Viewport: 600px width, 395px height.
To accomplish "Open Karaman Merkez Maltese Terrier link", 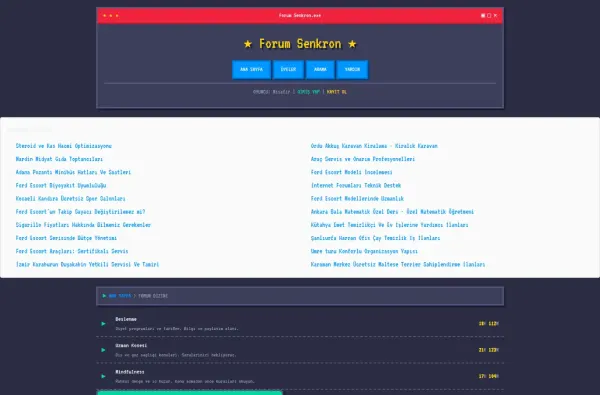I will 398,264.
